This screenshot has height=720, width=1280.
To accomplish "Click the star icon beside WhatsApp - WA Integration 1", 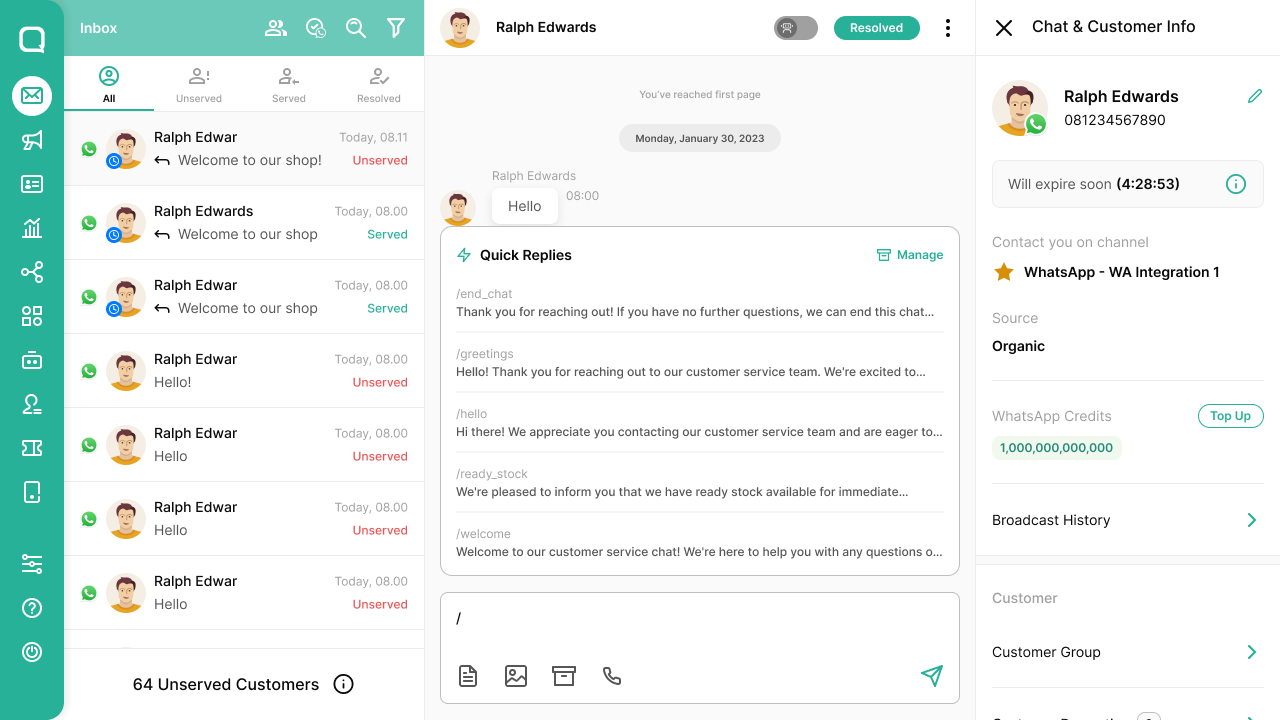I will point(1004,272).
